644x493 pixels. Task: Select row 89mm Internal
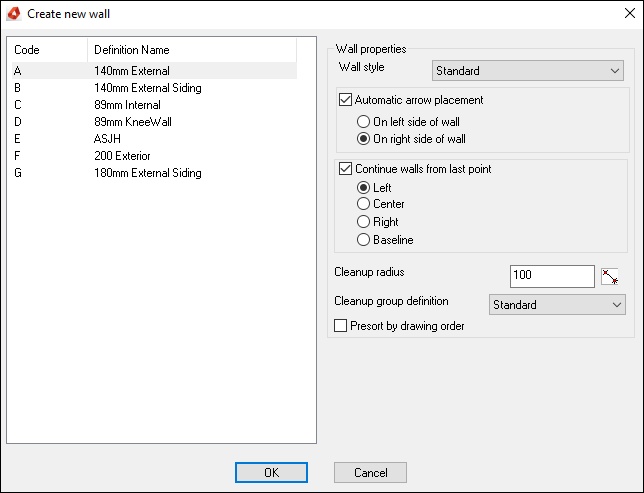pyautogui.click(x=154, y=105)
